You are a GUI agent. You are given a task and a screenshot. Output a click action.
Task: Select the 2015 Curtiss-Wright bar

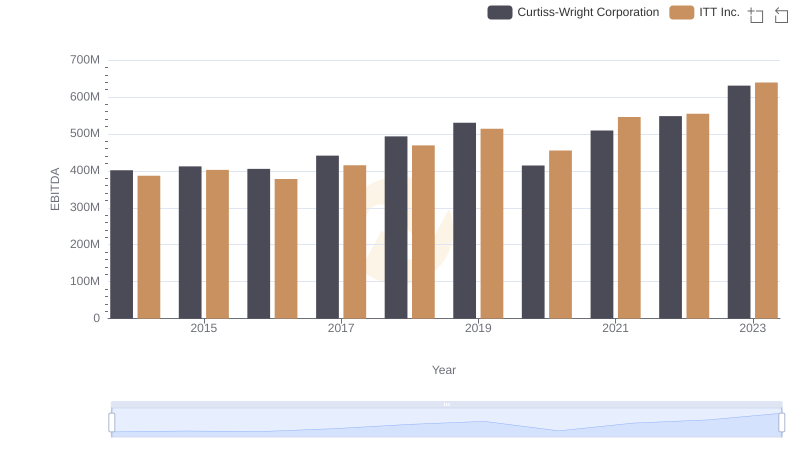tap(190, 242)
